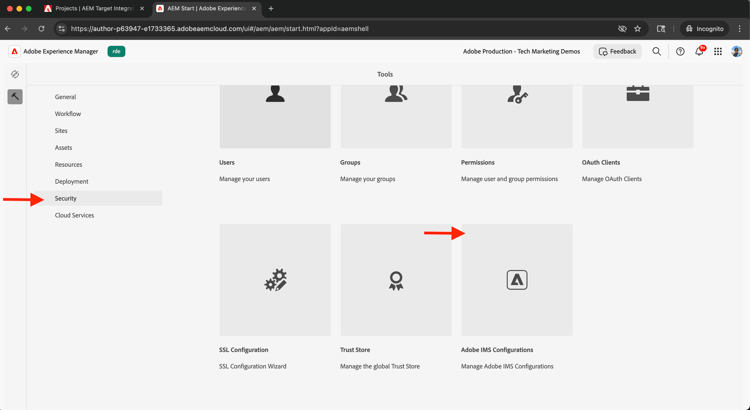750x410 pixels.
Task: Click Adobe Production - Tech Marketing Demos label
Action: coord(521,51)
